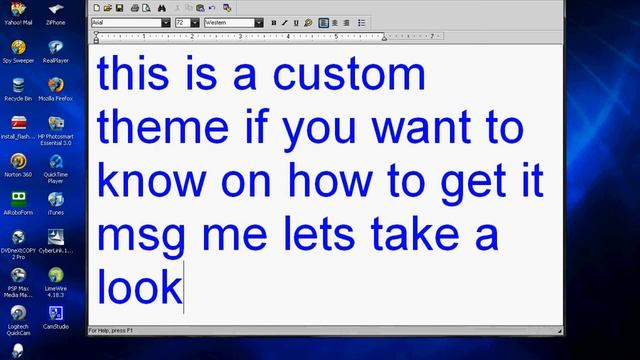Place cursor after the word "look"
Viewport: 640px width, 360px height.
[x=184, y=287]
